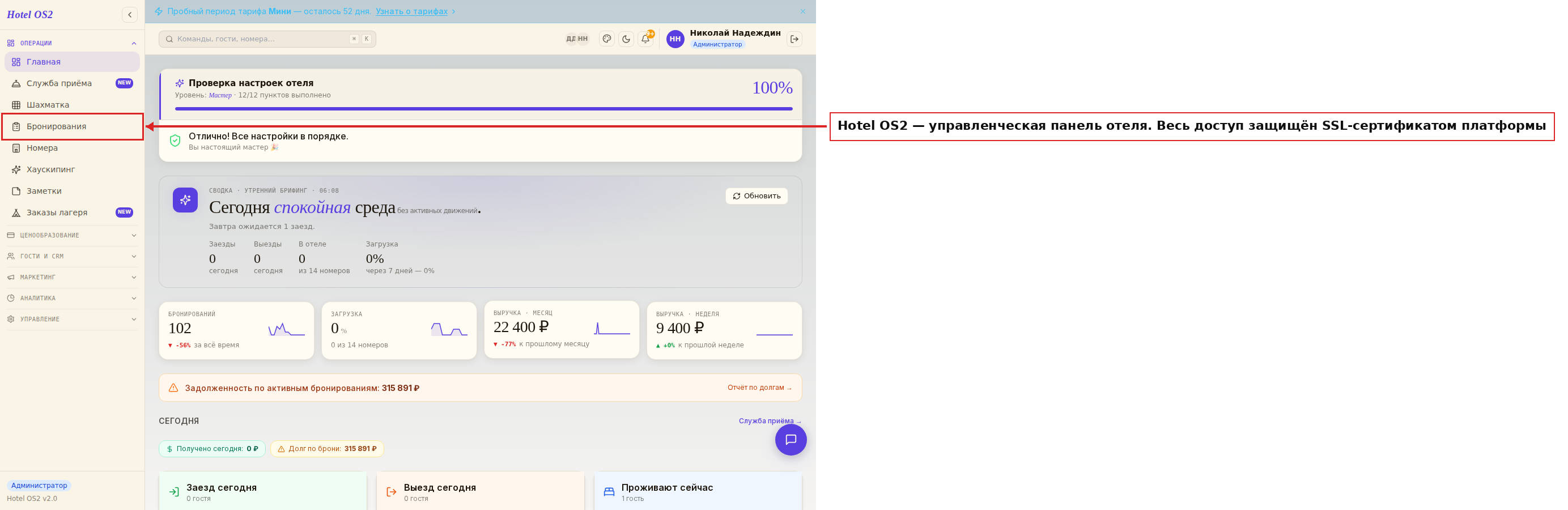Click the Загрузка sparkline chart
Viewport: 1568px width, 510px height.
point(449,329)
